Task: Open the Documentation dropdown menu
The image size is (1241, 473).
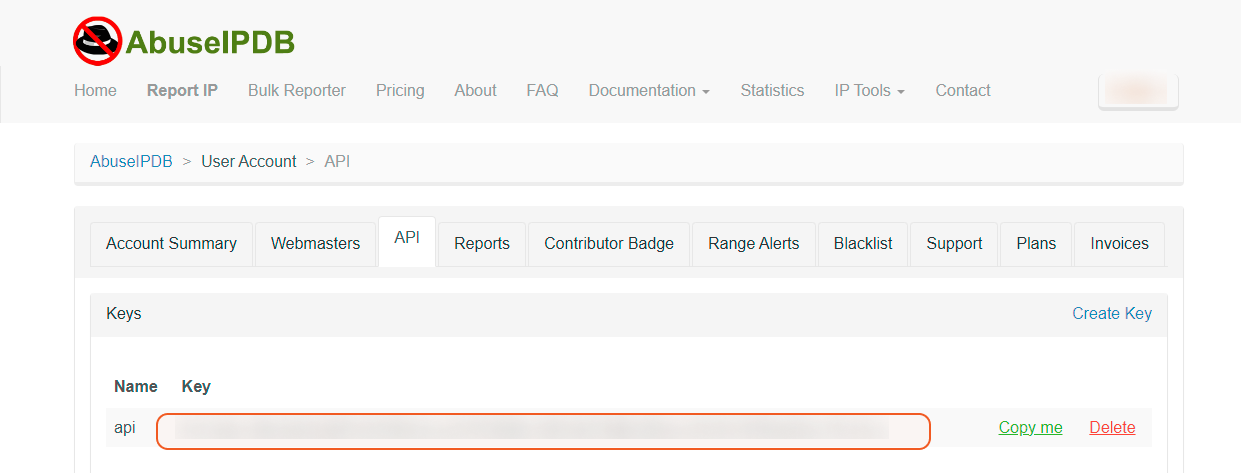Action: (648, 90)
